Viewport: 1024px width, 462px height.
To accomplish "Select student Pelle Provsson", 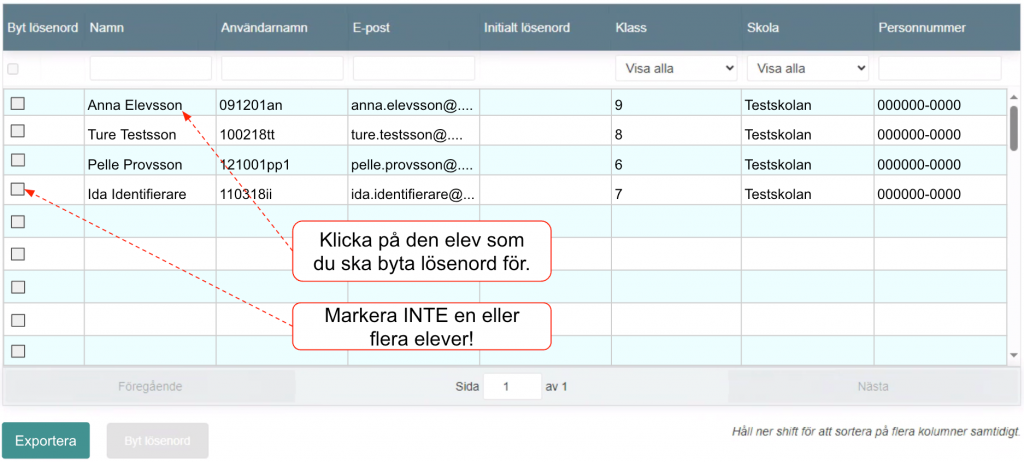I will (x=135, y=165).
